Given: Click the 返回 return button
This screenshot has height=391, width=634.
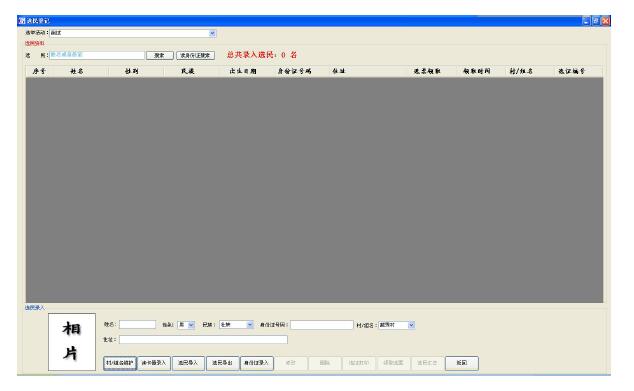Looking at the screenshot, I should pos(462,363).
